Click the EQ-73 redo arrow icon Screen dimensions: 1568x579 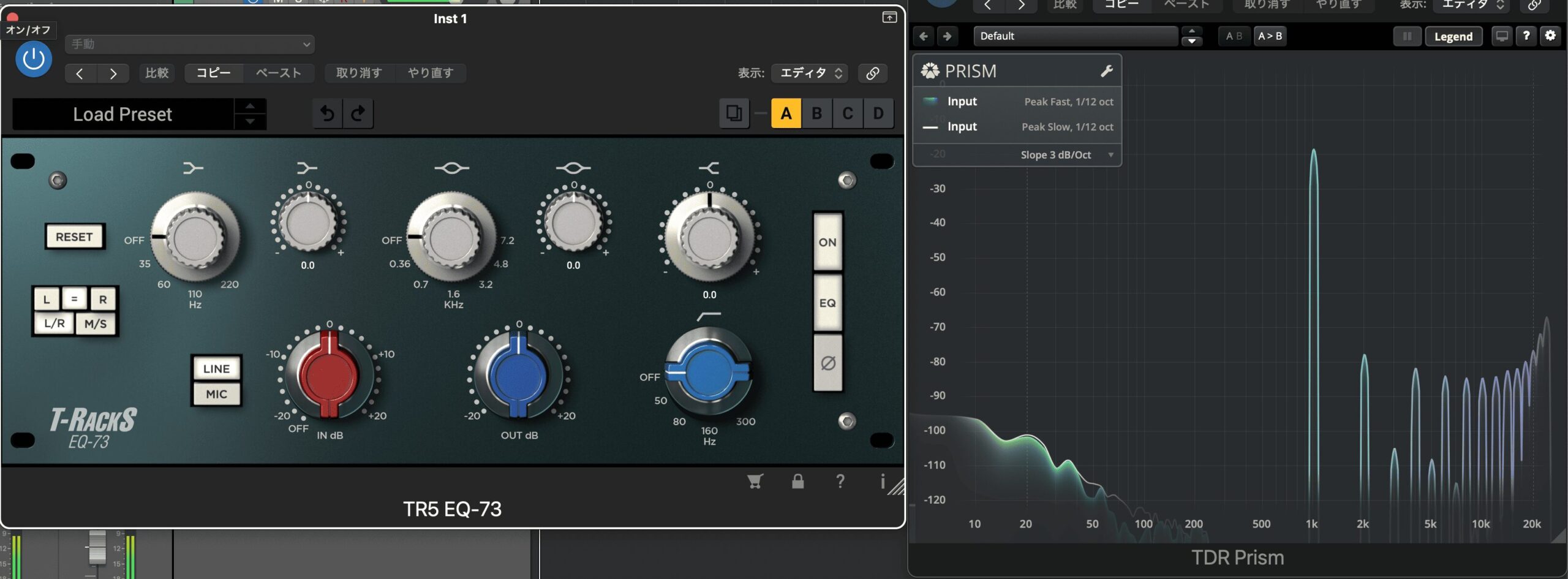(x=358, y=113)
